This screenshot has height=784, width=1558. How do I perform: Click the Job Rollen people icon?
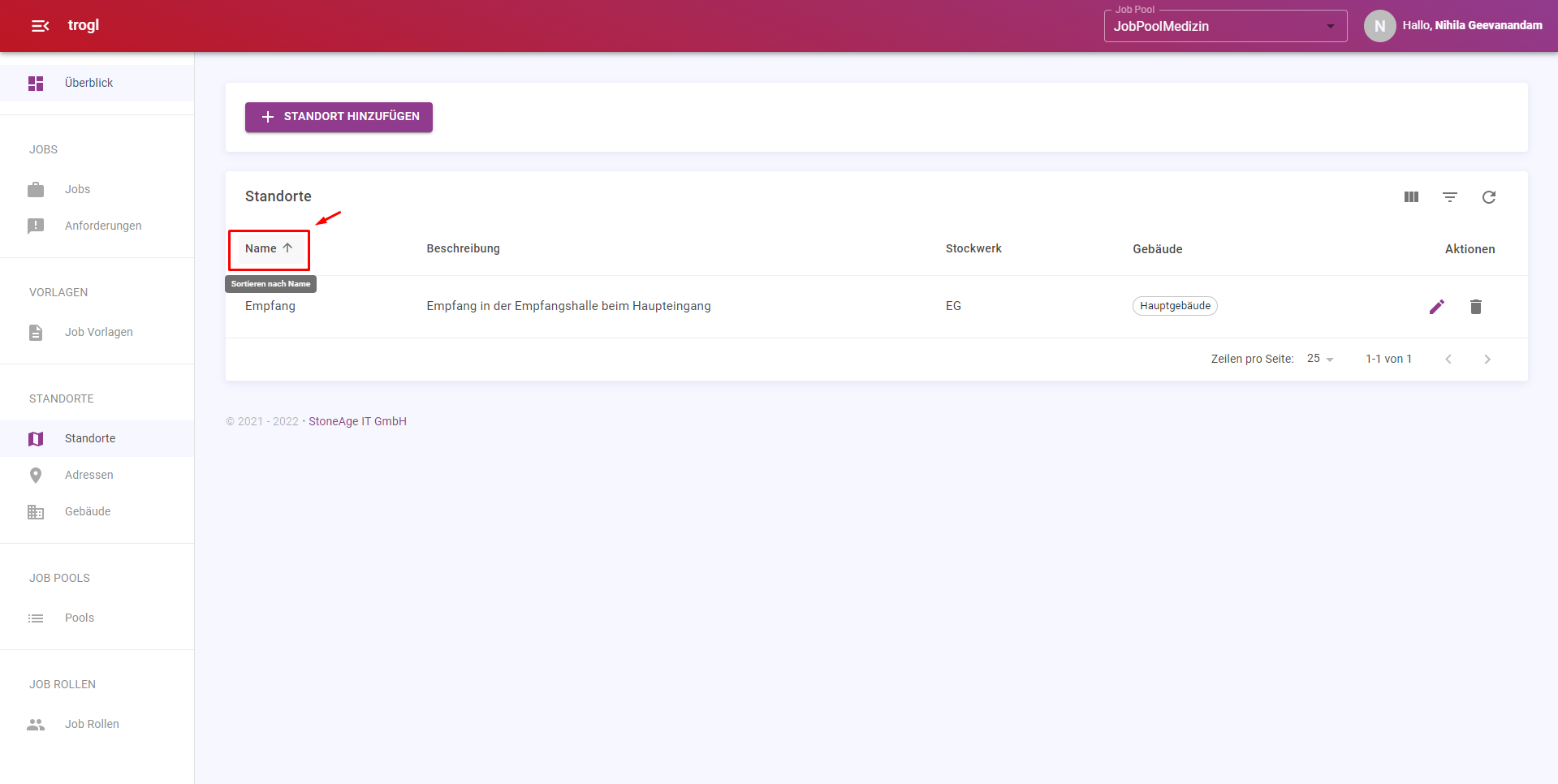[x=36, y=725]
